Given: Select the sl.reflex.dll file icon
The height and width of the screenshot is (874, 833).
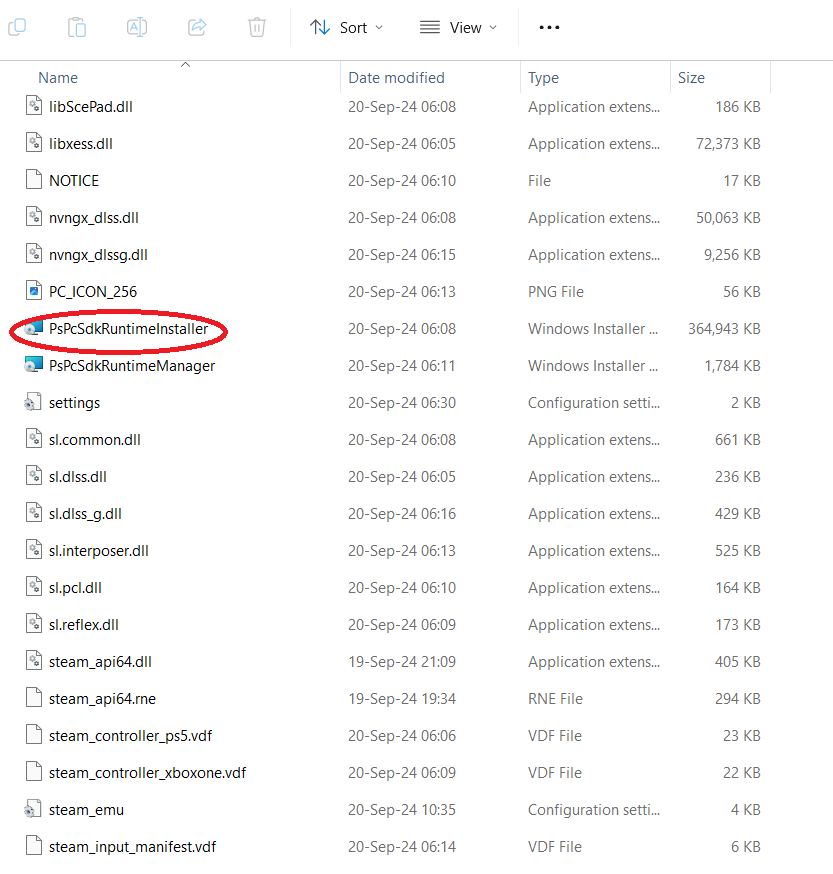Looking at the screenshot, I should pos(34,624).
